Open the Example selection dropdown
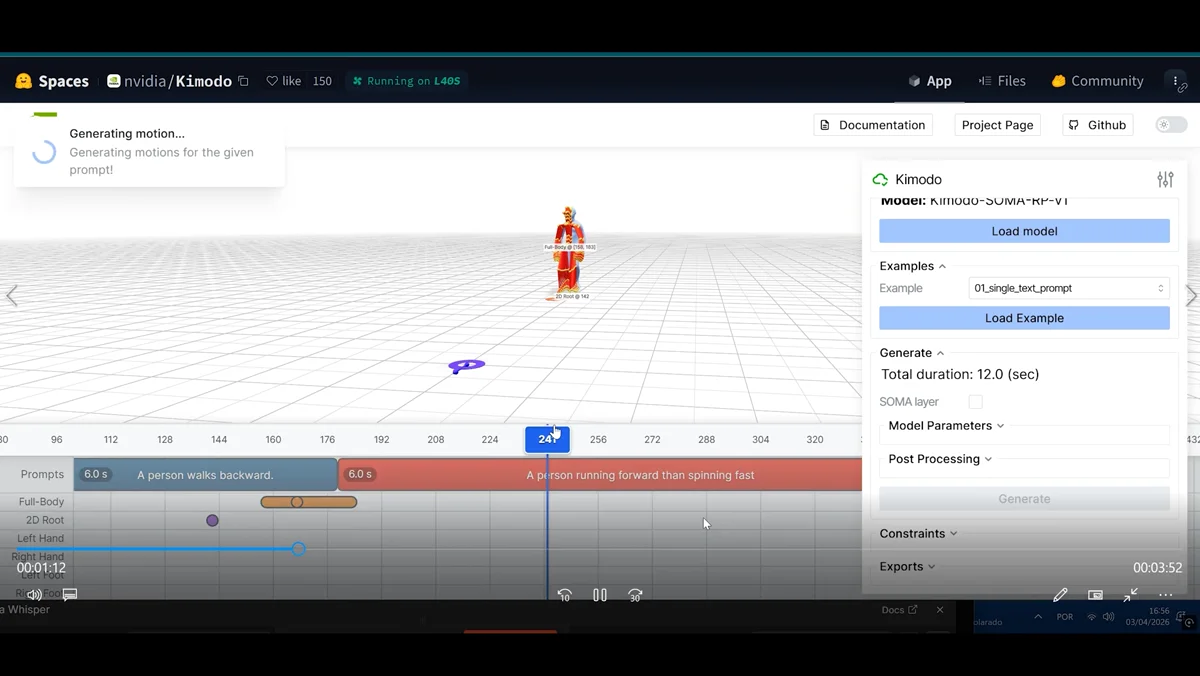The width and height of the screenshot is (1200, 676). [x=1068, y=288]
